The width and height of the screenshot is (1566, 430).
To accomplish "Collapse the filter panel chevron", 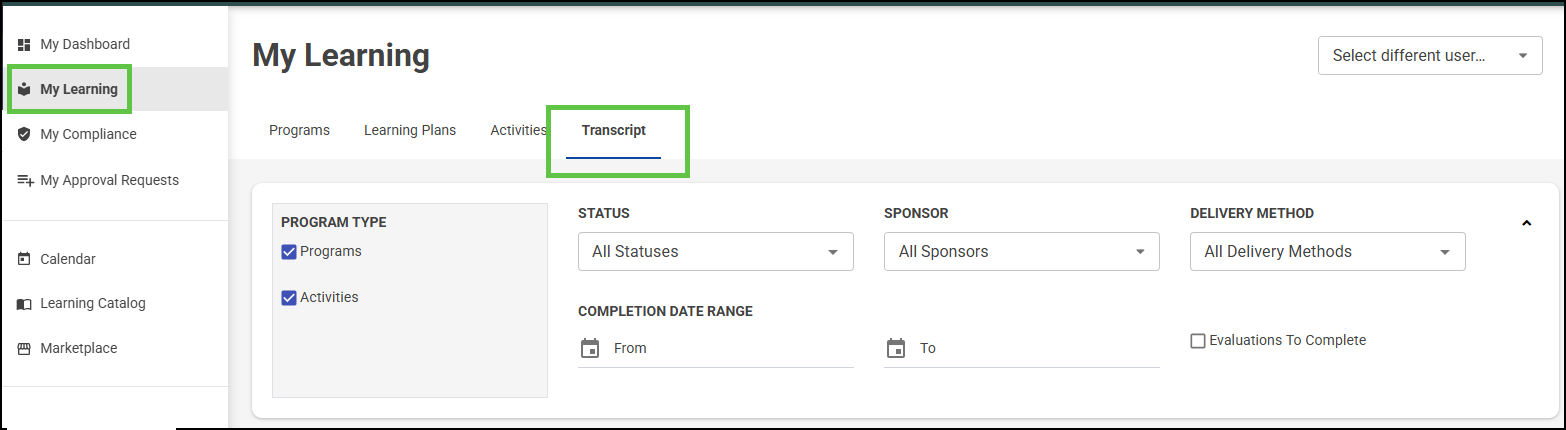I will (1526, 223).
